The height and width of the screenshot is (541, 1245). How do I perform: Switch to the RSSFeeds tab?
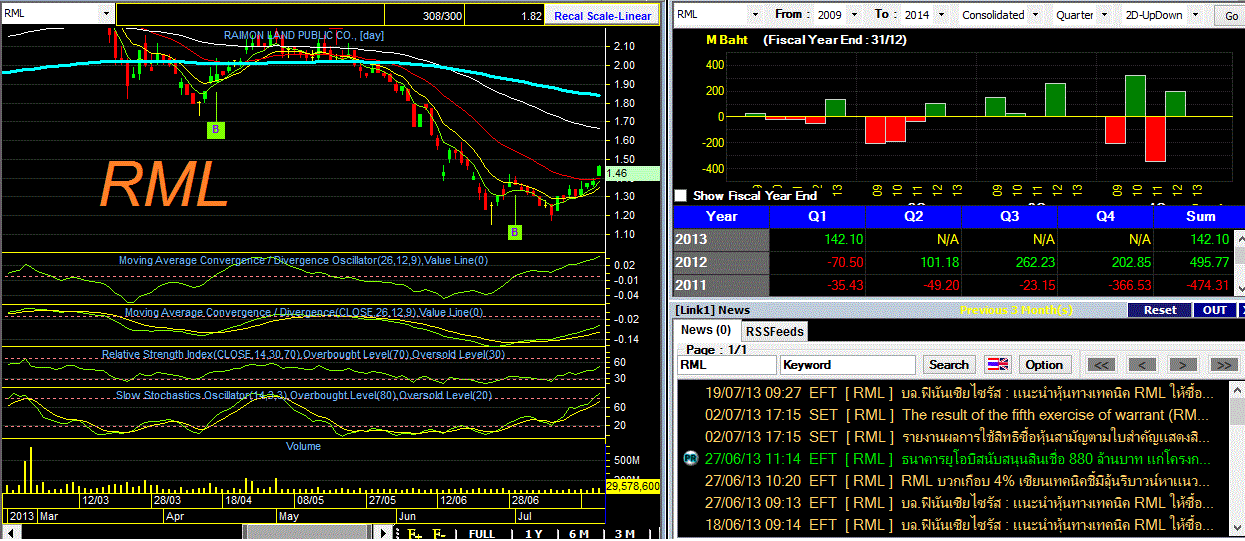774,332
